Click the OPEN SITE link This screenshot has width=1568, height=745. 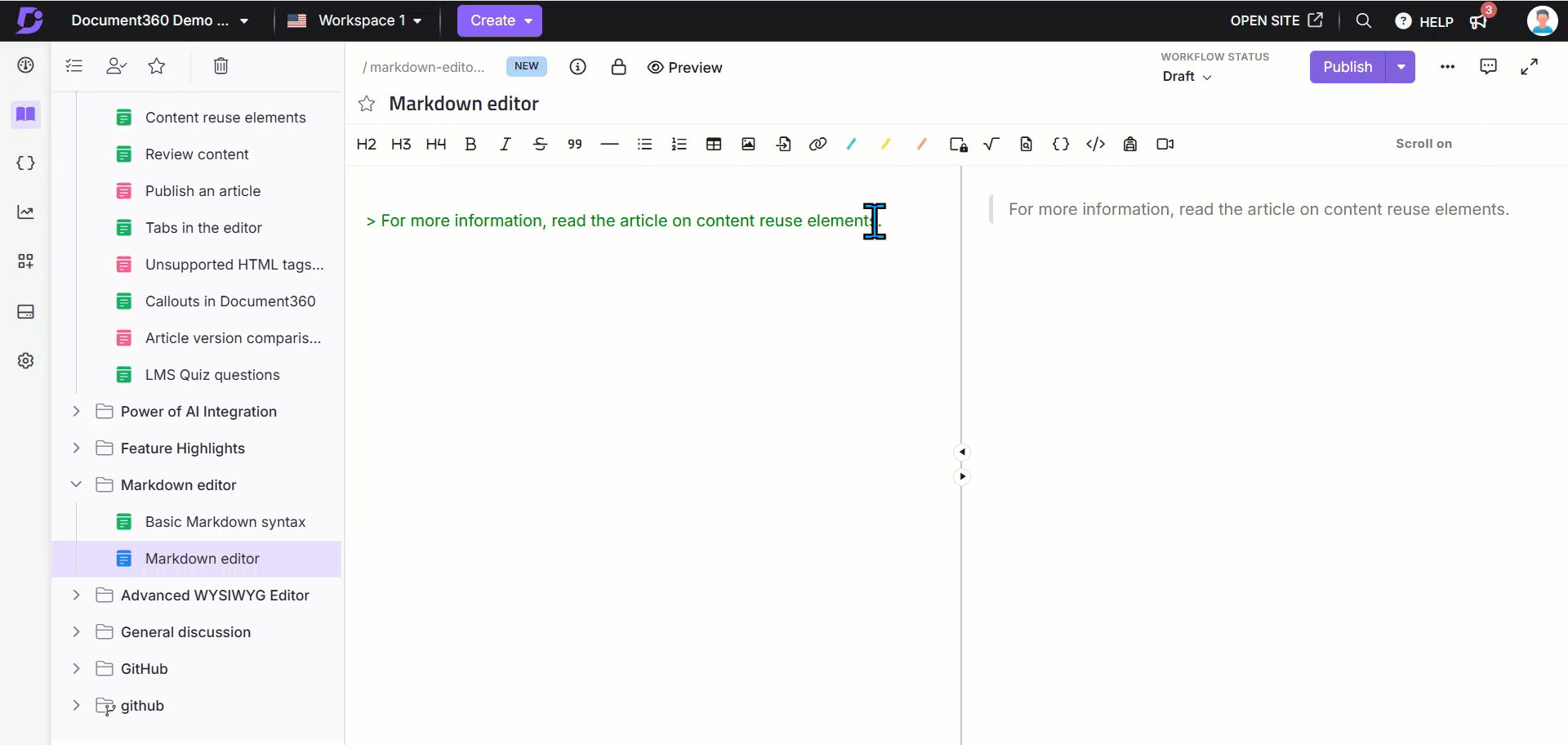click(x=1276, y=20)
